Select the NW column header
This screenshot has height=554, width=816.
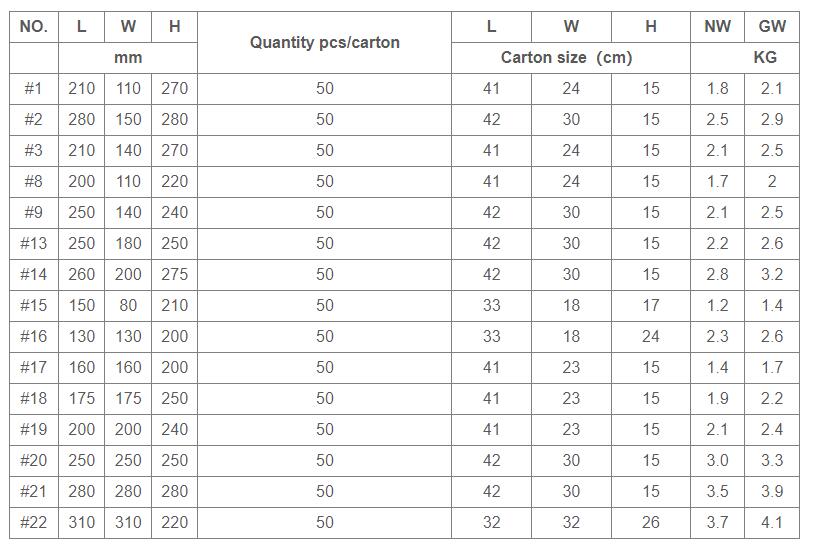click(717, 27)
